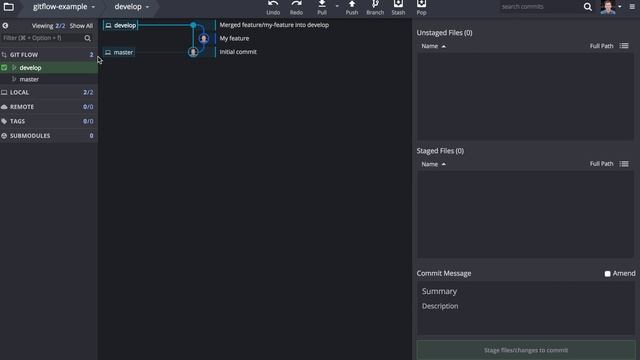The image size is (640, 360).
Task: Select the merge commit graph node
Action: tap(193, 25)
